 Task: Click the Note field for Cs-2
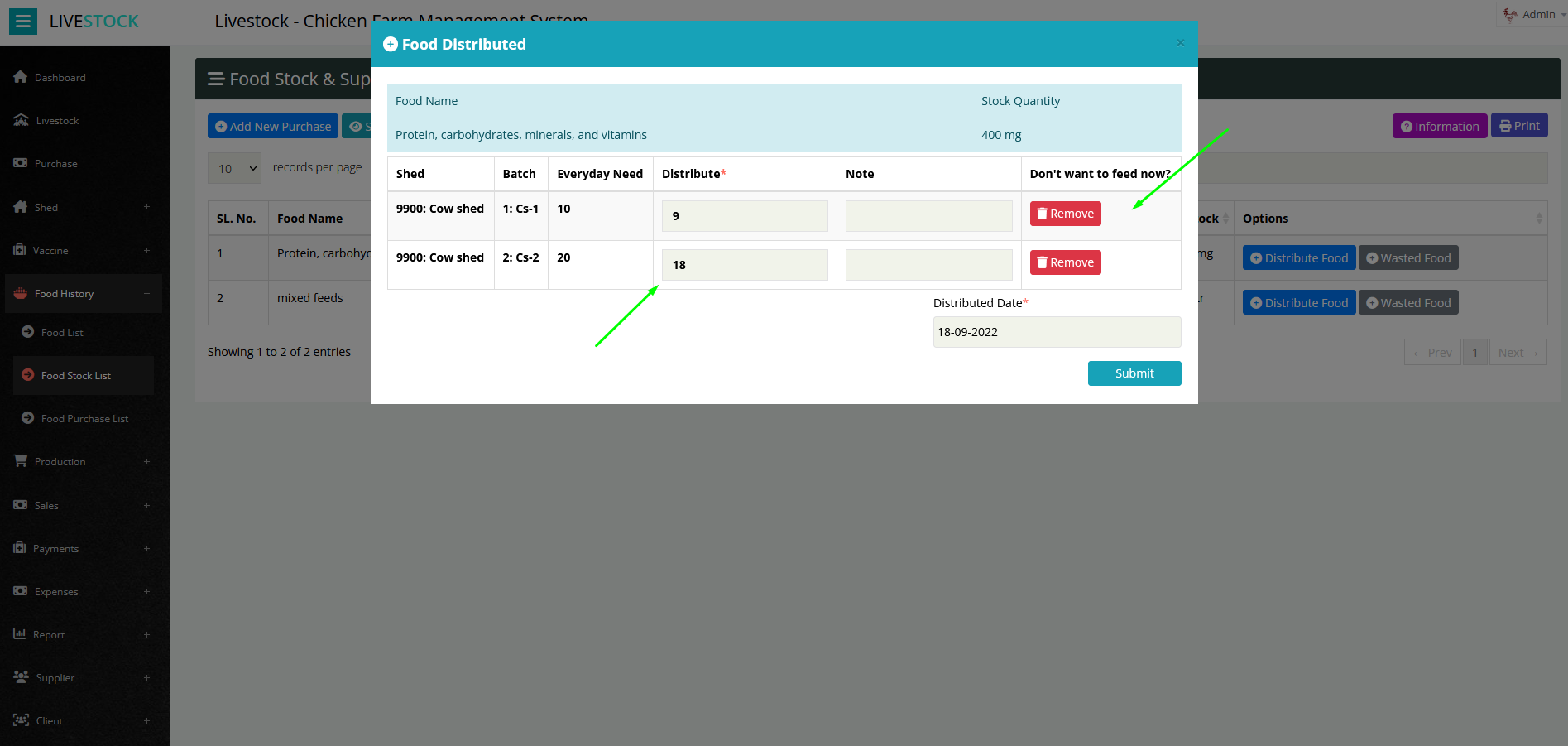(928, 265)
